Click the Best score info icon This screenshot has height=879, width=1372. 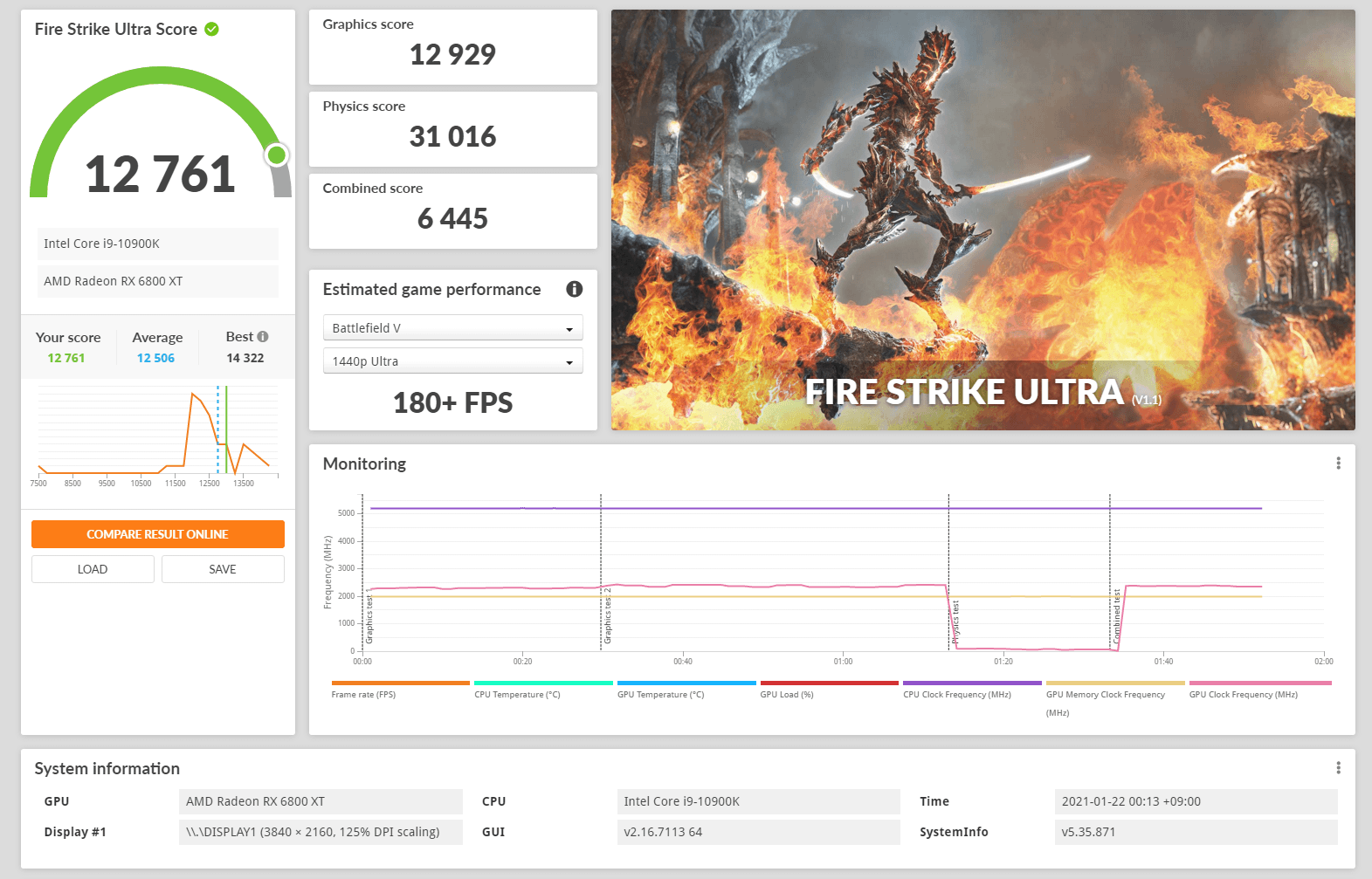263,337
